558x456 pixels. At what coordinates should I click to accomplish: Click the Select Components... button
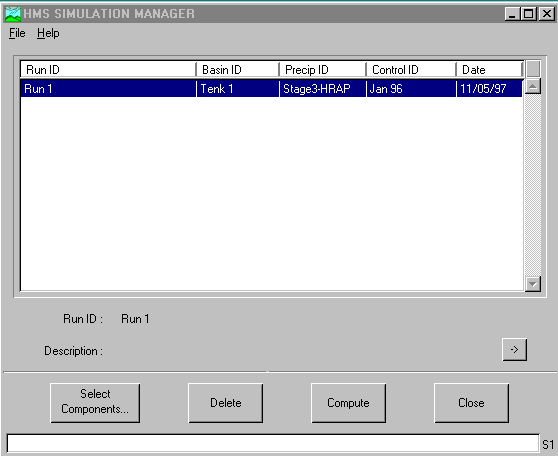[x=95, y=403]
